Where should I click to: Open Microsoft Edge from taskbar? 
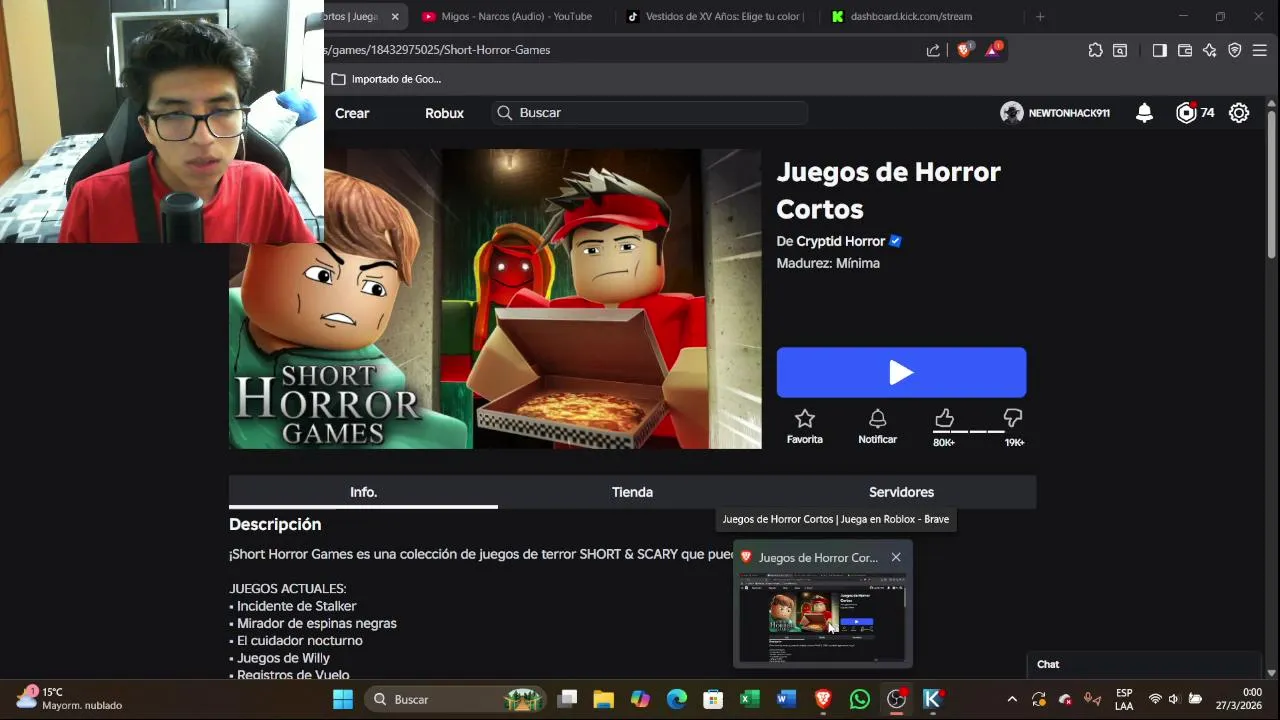tap(677, 699)
